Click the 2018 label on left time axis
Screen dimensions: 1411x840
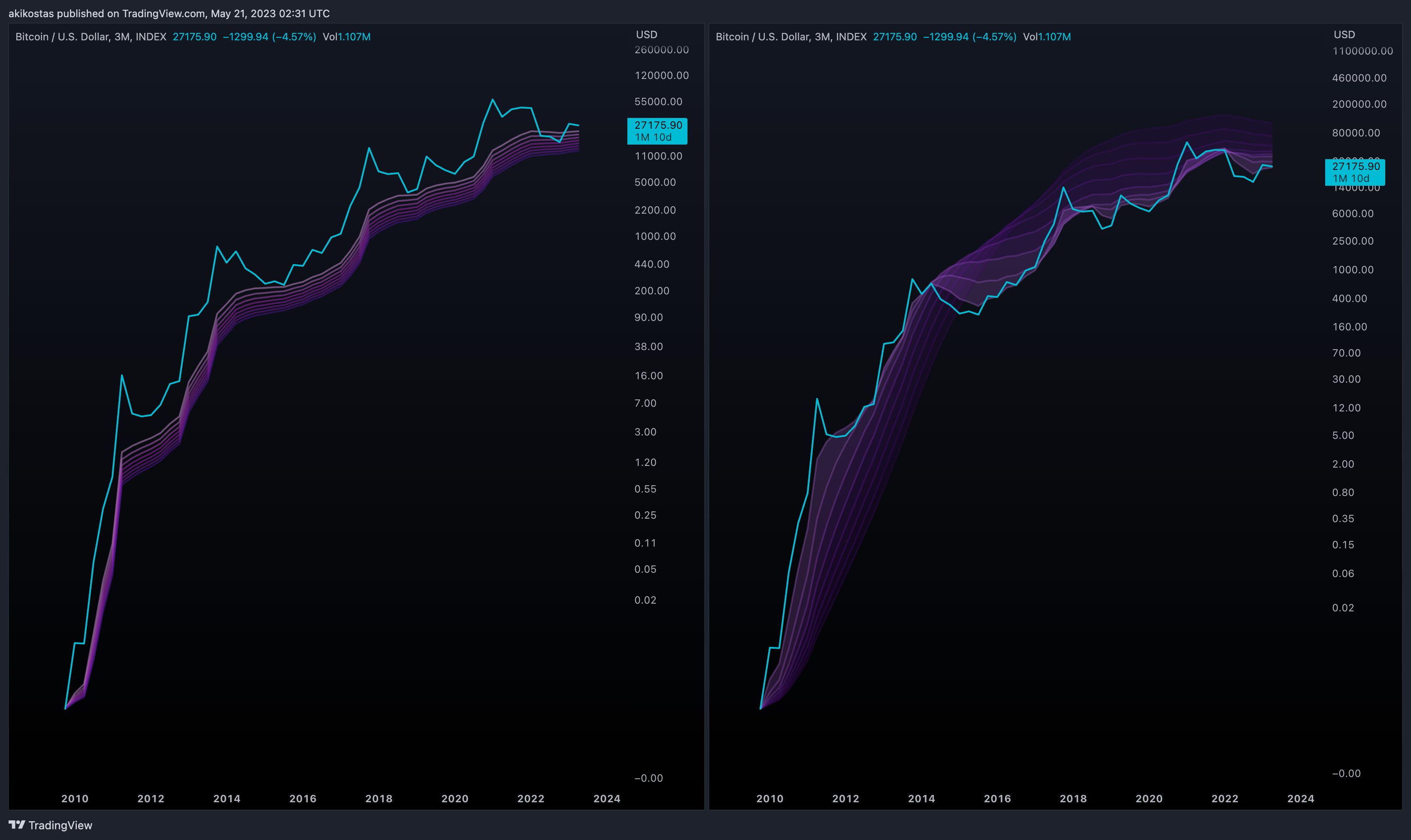pos(379,799)
